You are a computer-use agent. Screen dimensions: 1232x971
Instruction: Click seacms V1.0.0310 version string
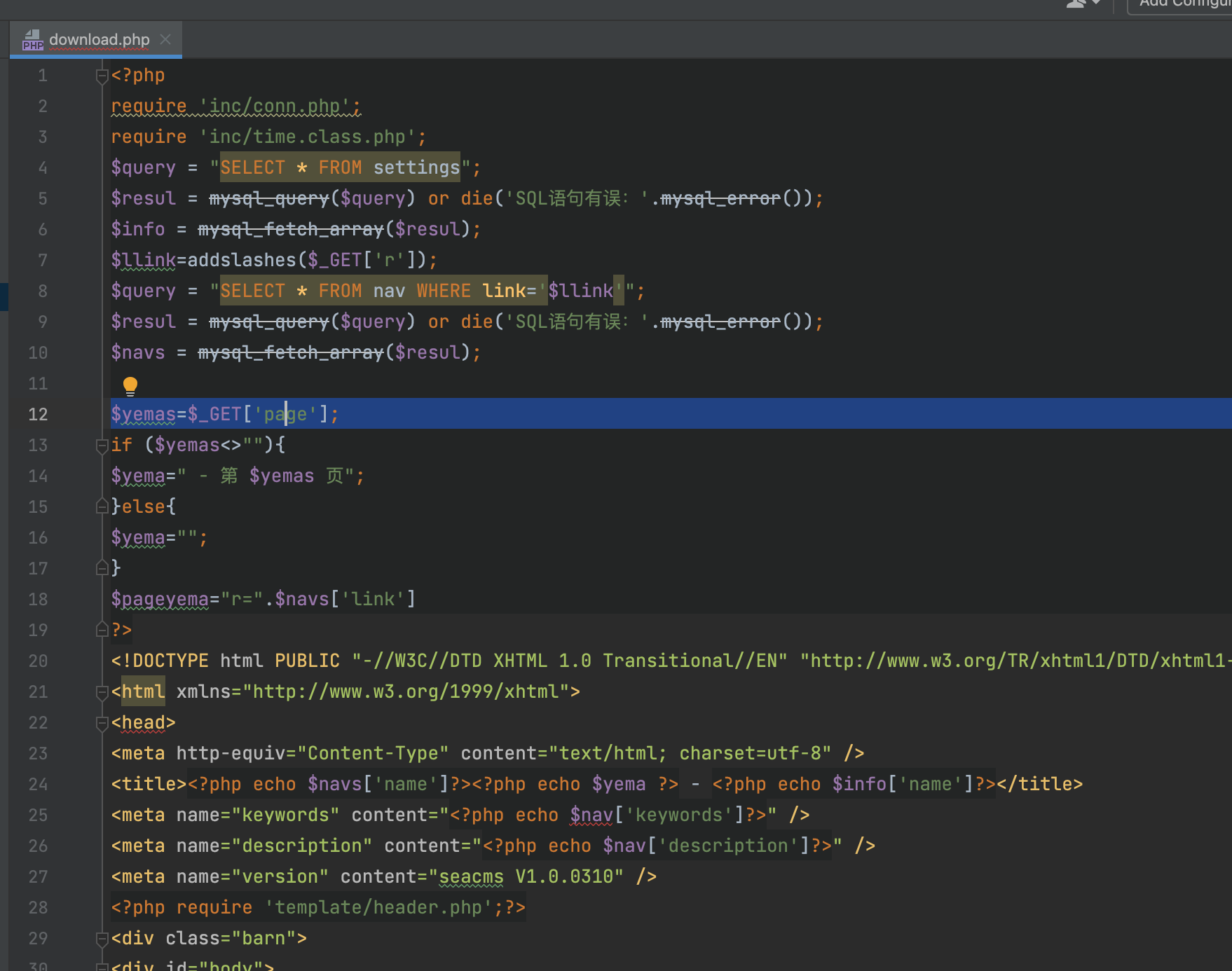click(526, 876)
